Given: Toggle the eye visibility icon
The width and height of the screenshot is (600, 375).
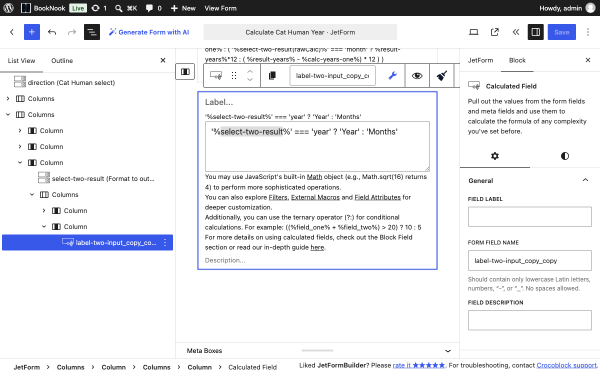Looking at the screenshot, I should coord(417,75).
